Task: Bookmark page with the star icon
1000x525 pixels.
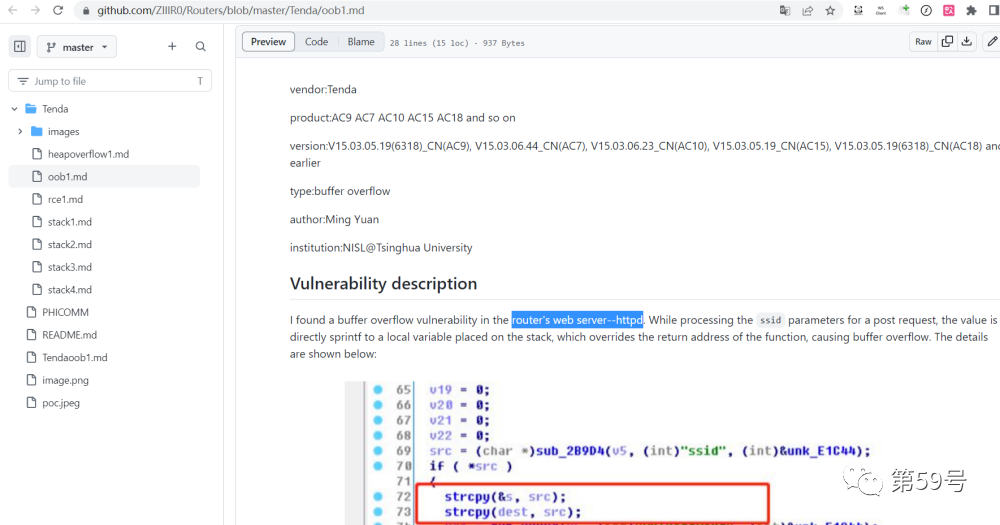Action: (830, 10)
